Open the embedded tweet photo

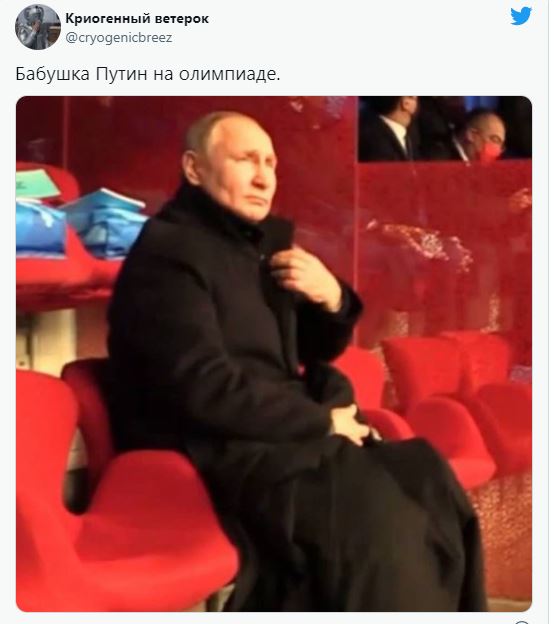point(274,353)
